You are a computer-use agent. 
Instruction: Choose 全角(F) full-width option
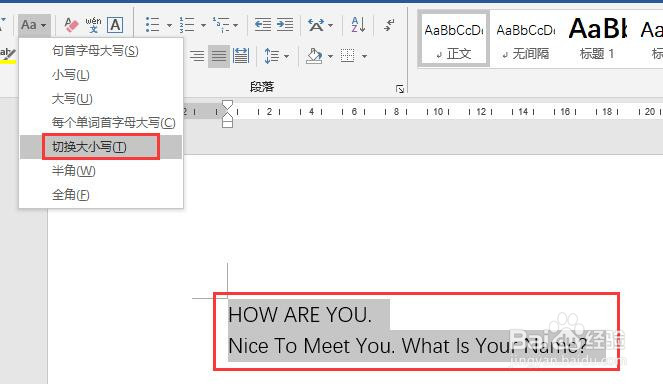[101, 195]
